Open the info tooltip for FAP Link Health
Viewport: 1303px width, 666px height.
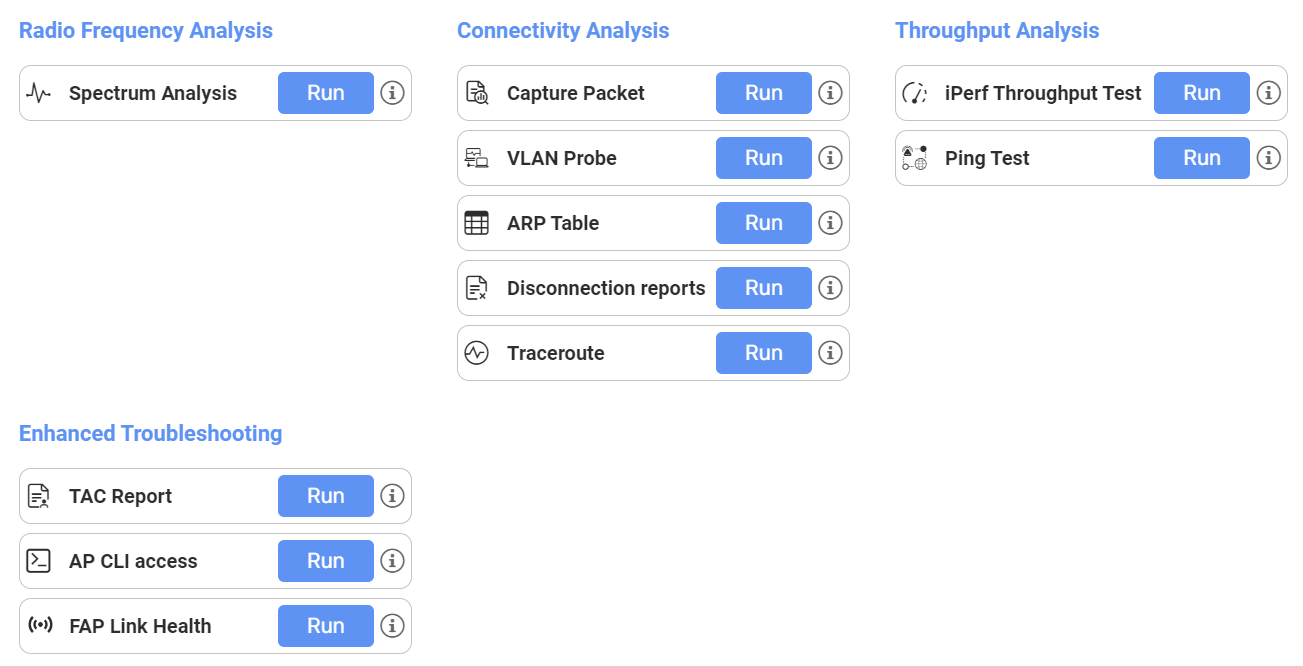tap(392, 625)
